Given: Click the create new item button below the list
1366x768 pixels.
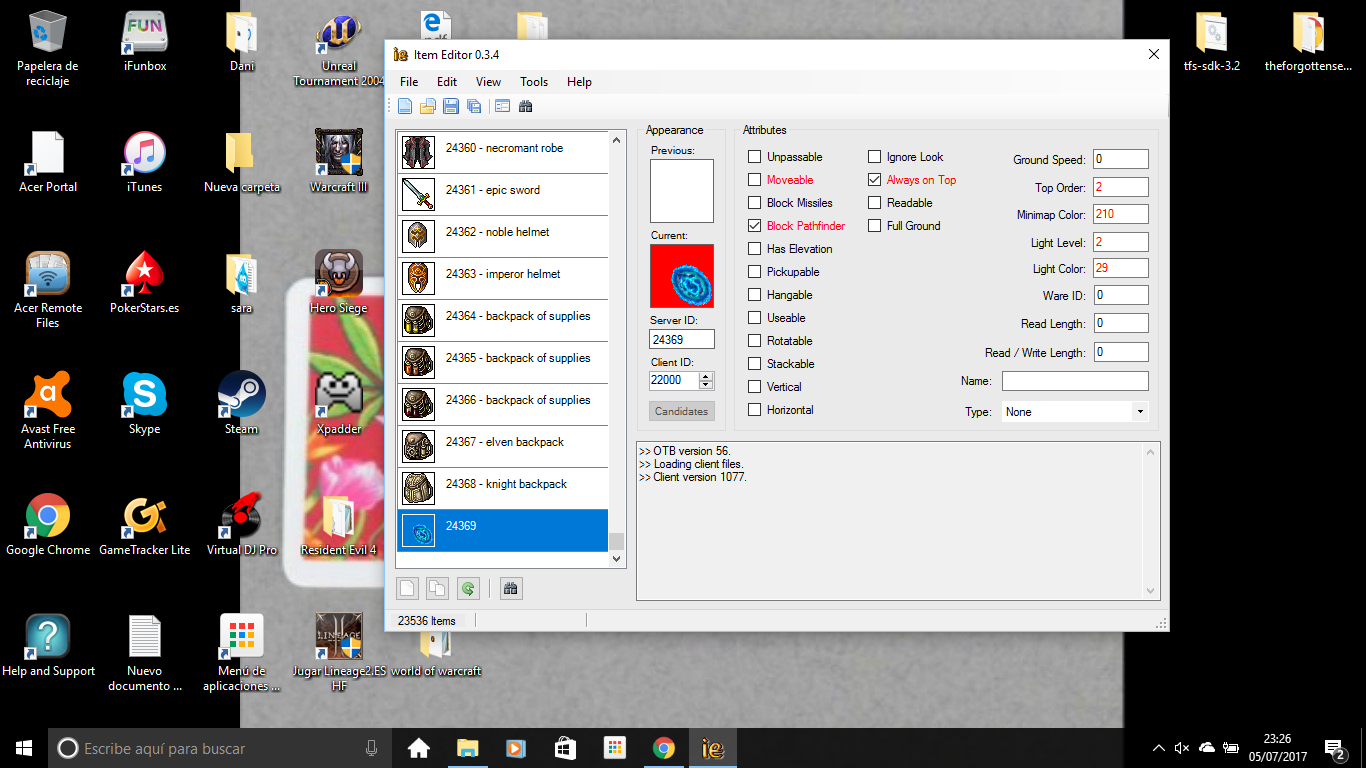Looking at the screenshot, I should (407, 588).
